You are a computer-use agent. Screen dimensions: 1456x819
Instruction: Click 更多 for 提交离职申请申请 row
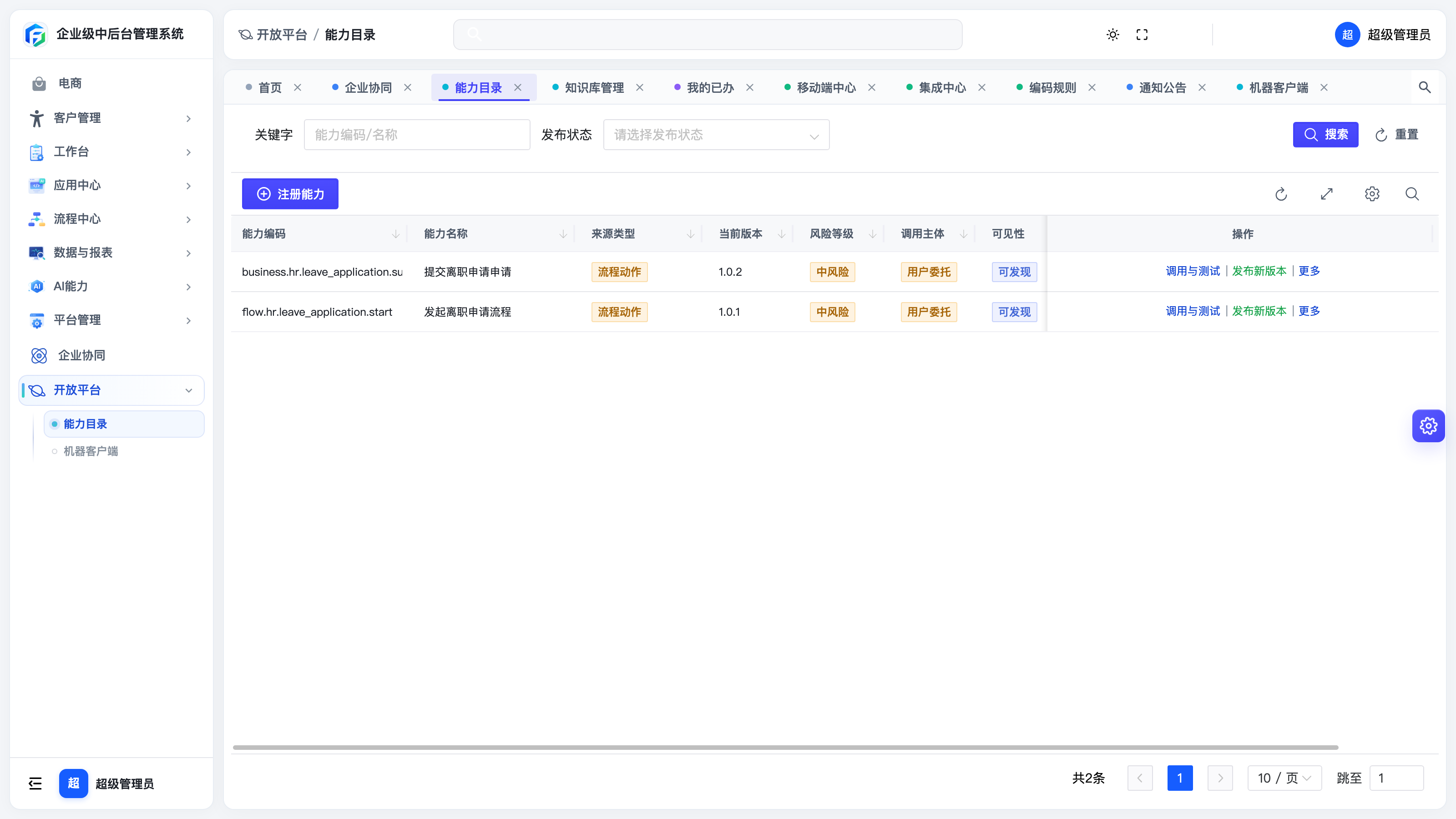1309,271
